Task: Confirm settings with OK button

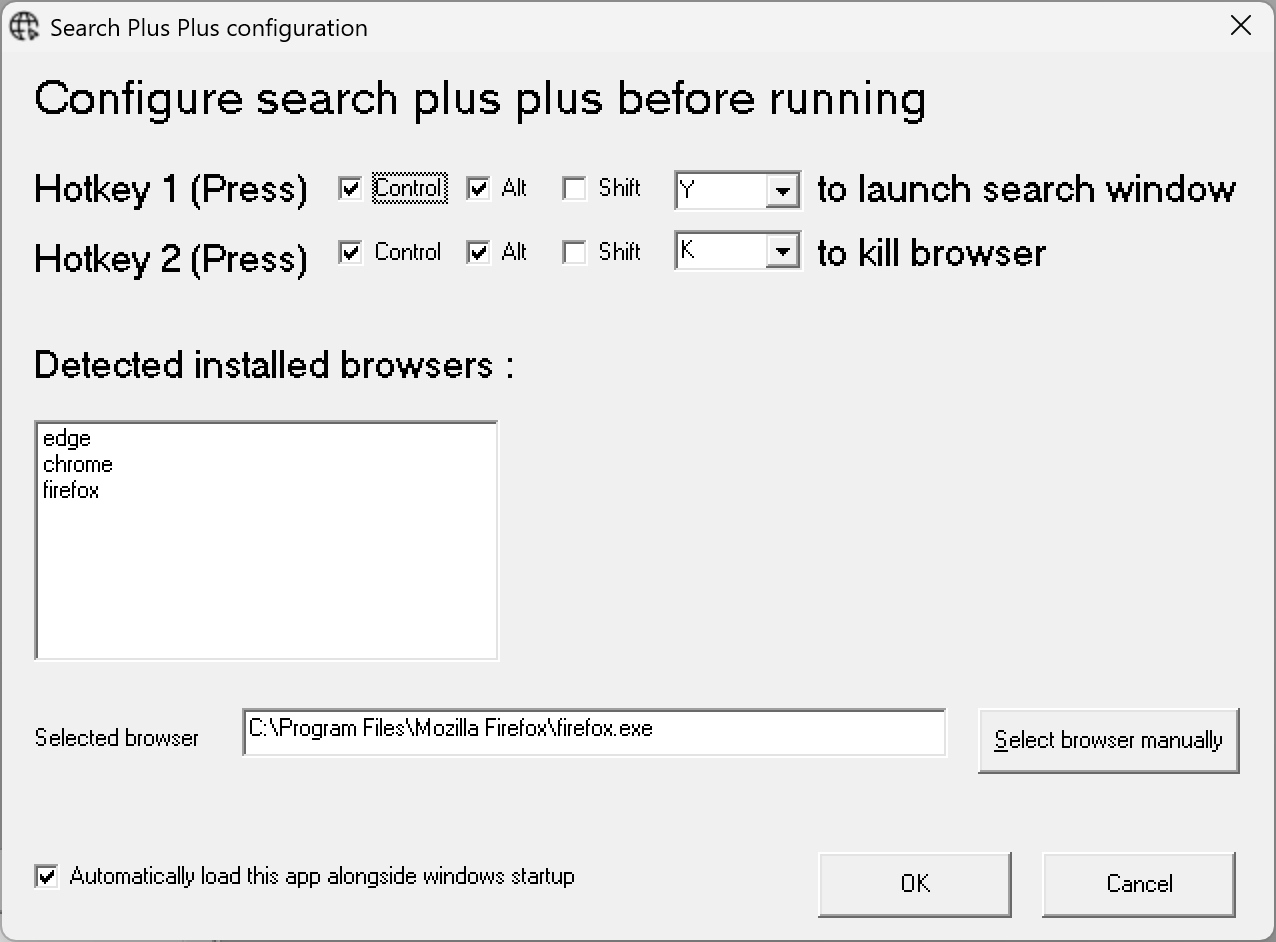Action: tap(914, 884)
